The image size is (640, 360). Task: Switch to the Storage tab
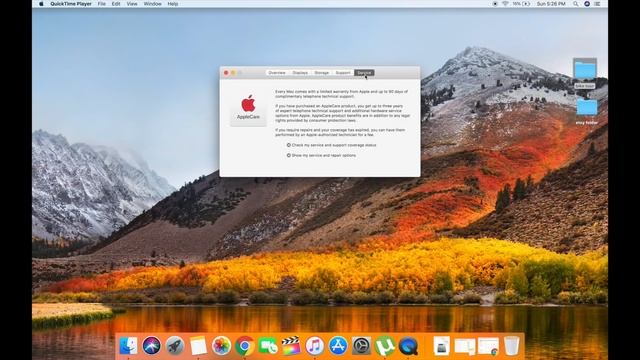coord(322,73)
